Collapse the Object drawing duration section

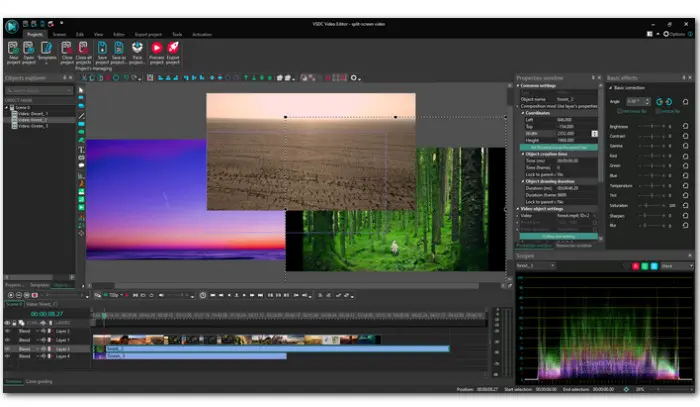point(523,182)
